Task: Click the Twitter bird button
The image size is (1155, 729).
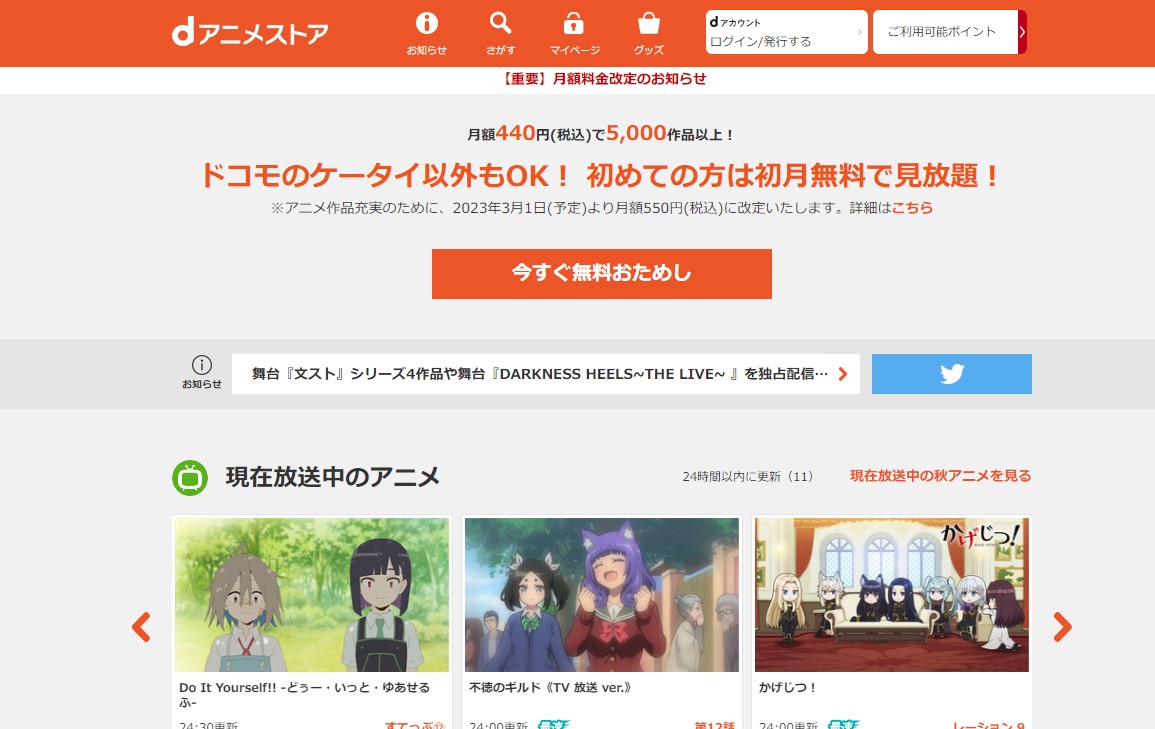Action: [x=952, y=374]
